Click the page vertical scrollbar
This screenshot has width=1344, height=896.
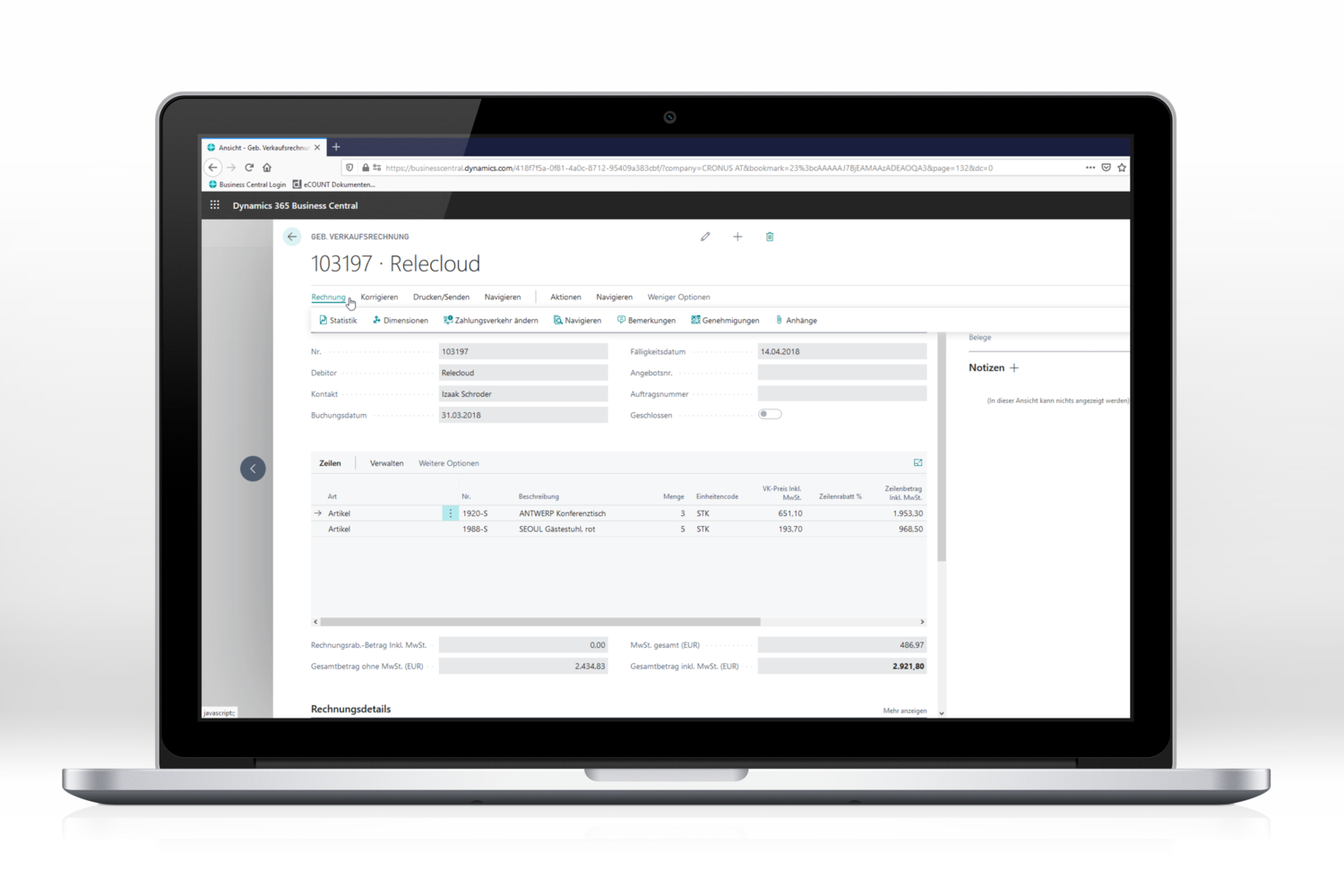click(x=942, y=448)
